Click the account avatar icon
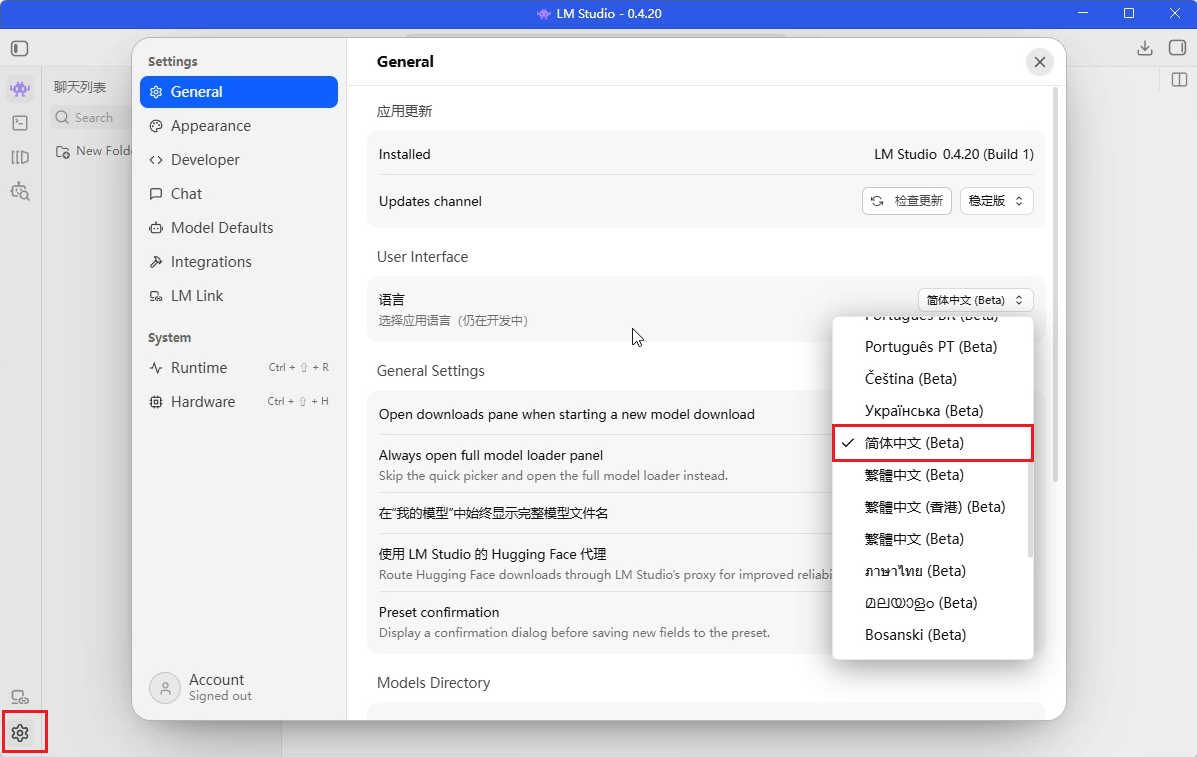The width and height of the screenshot is (1197, 757). (x=165, y=688)
